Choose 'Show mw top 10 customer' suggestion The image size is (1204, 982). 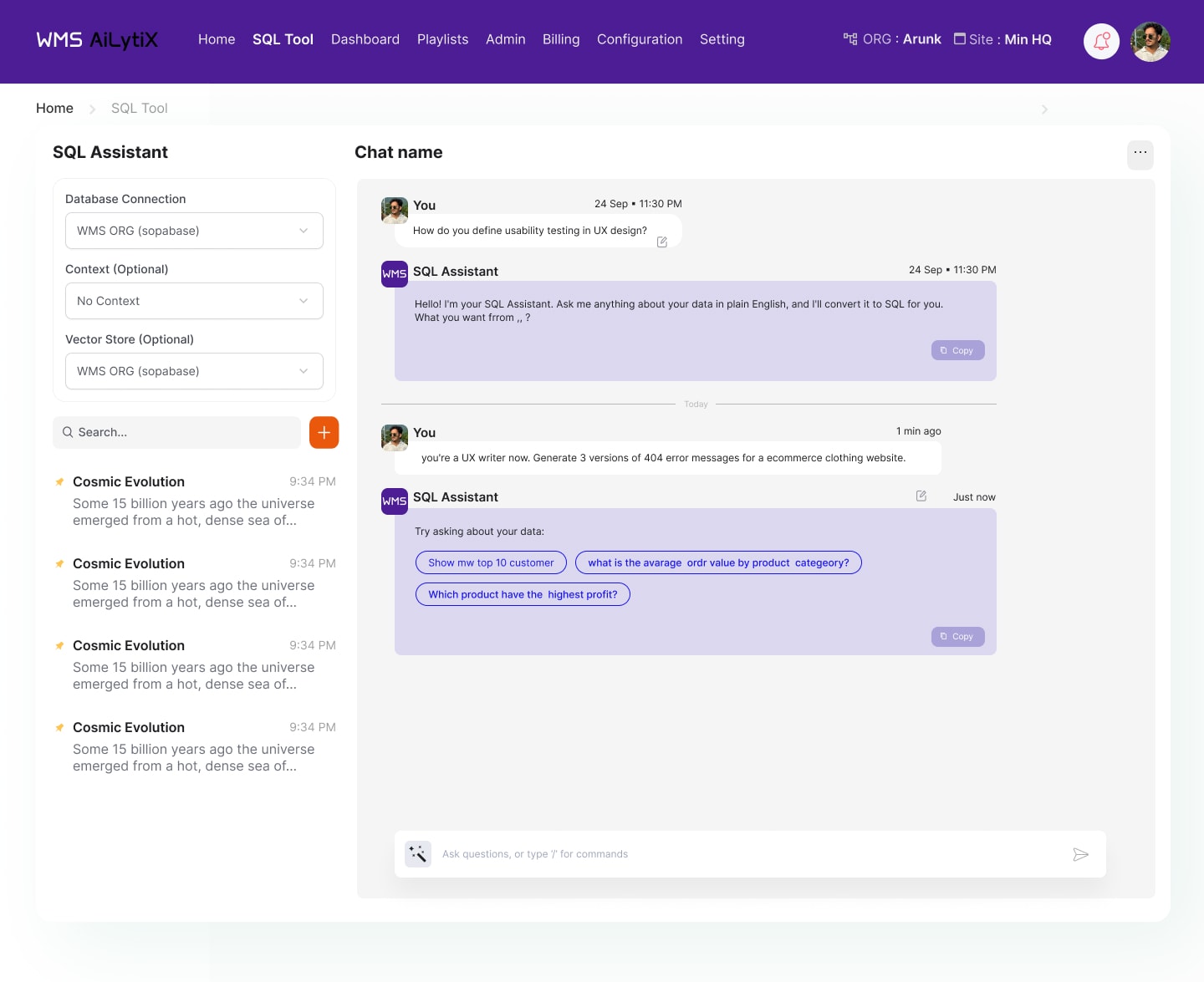pyautogui.click(x=491, y=562)
